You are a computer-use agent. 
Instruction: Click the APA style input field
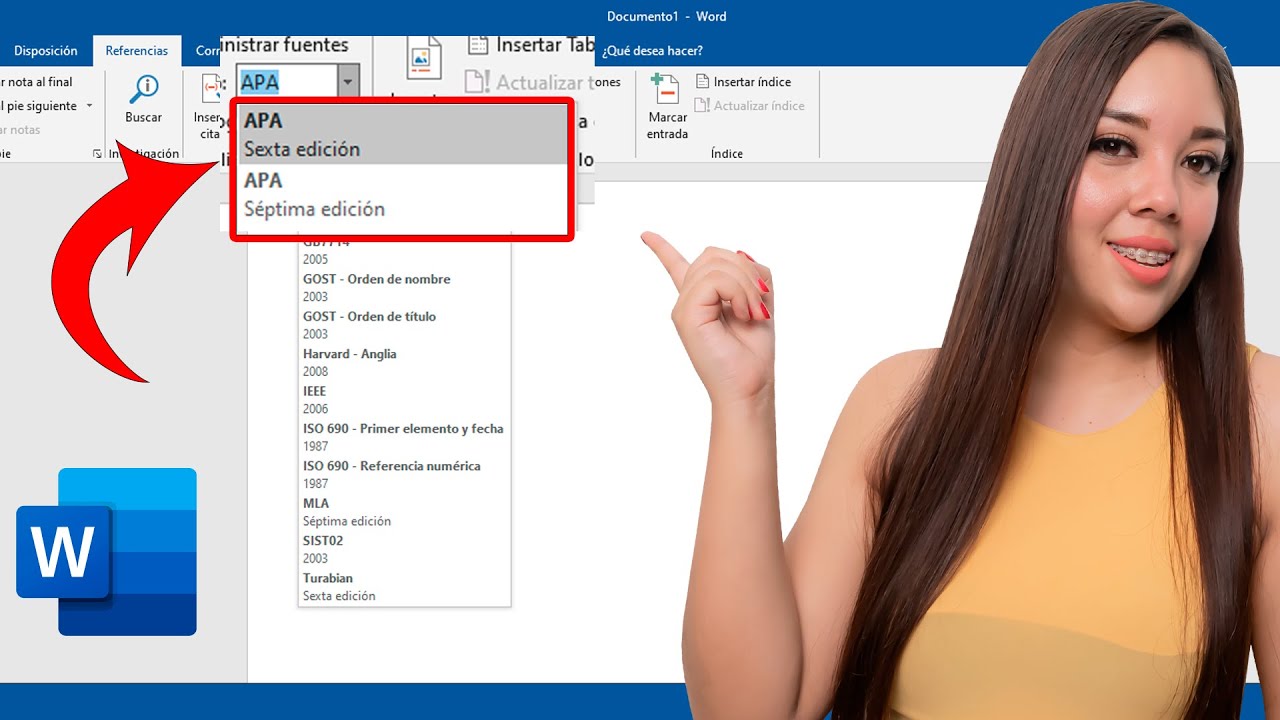[287, 82]
